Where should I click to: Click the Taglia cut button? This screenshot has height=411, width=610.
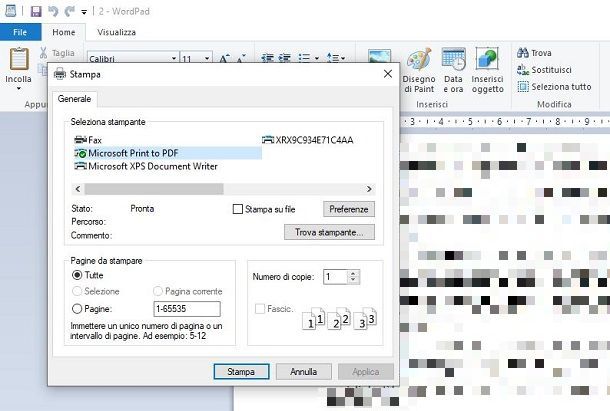57,53
